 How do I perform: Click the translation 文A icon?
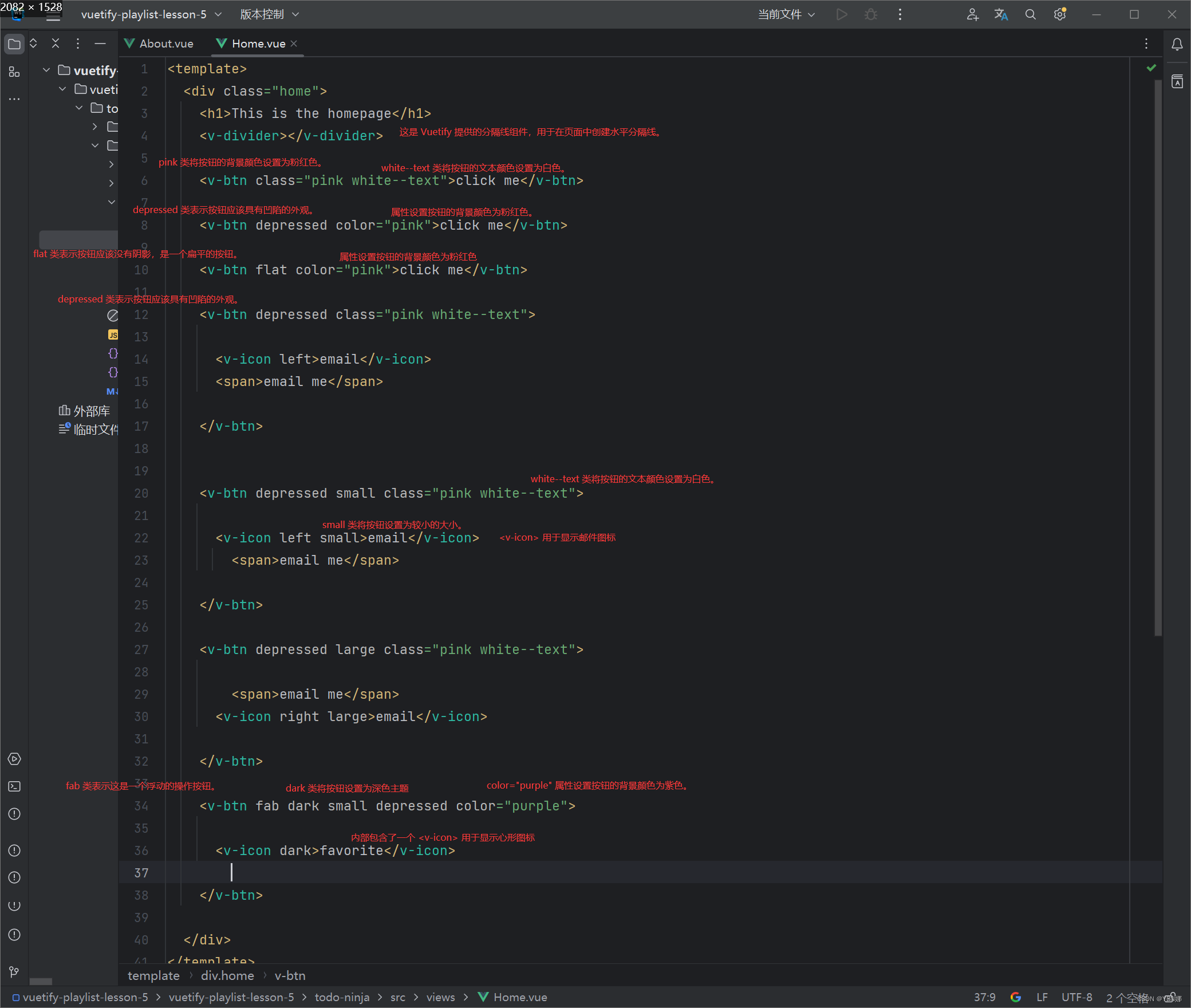click(1000, 14)
